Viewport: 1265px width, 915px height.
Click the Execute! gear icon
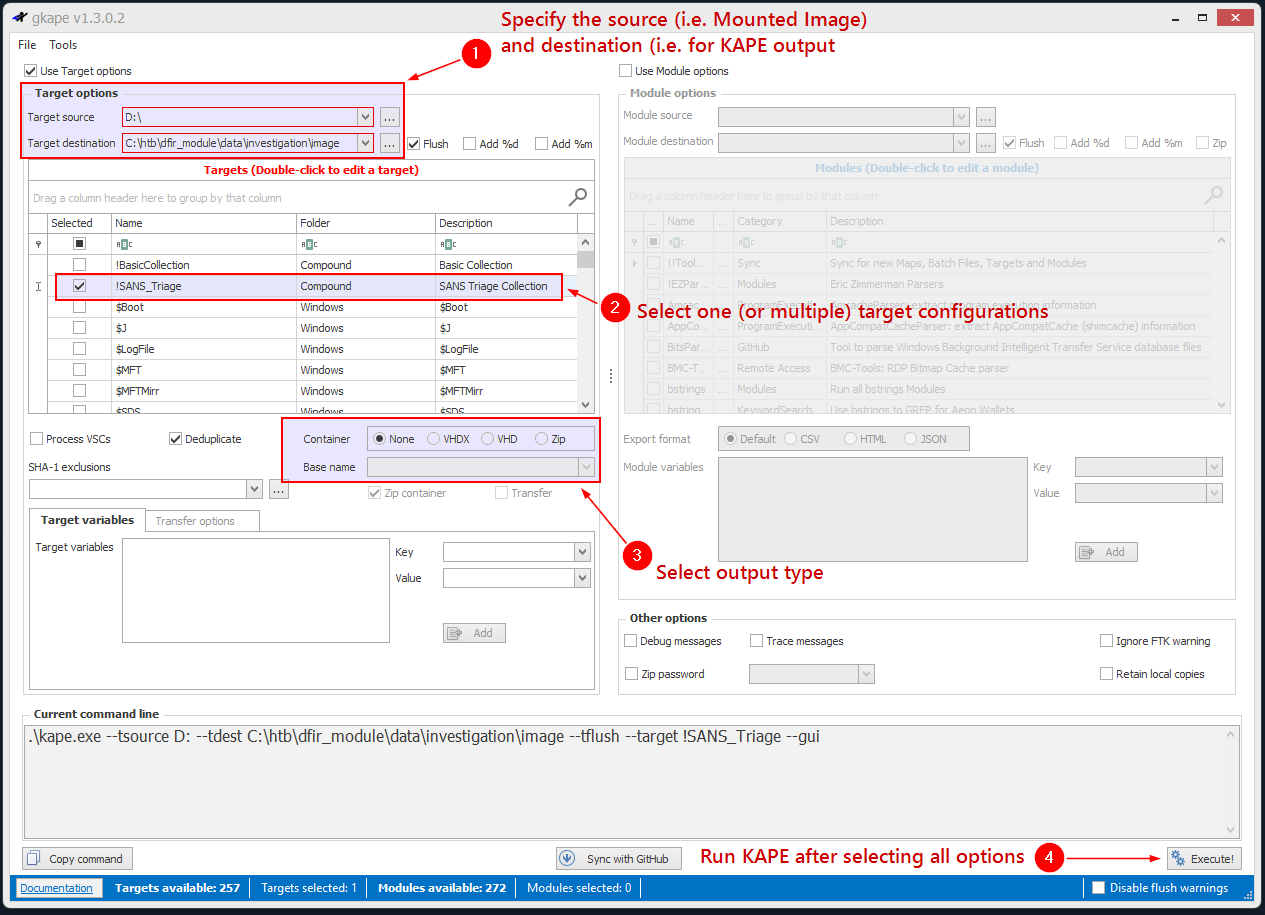click(x=1178, y=858)
